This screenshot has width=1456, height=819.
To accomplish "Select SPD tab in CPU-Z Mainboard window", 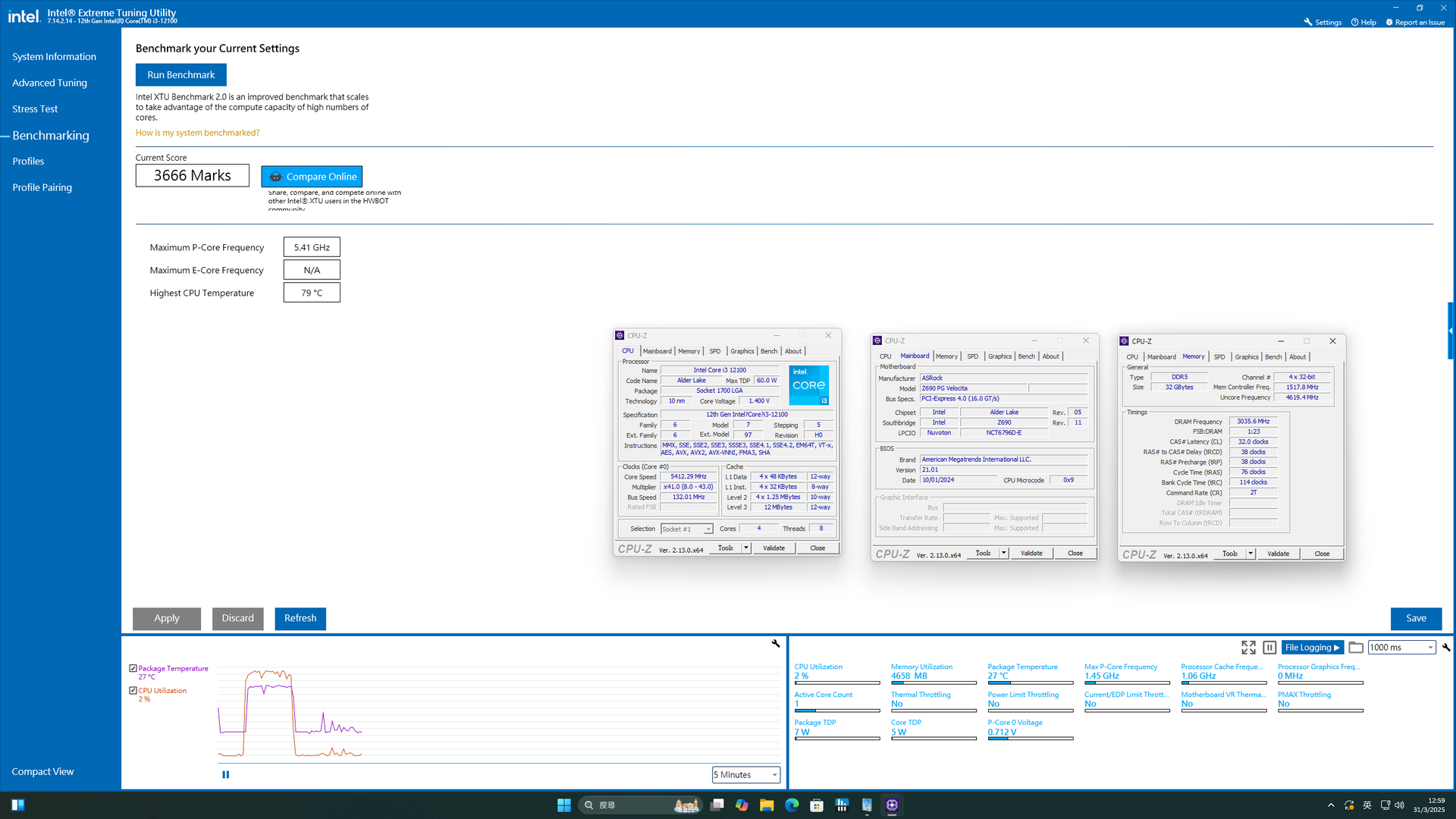I will pyautogui.click(x=972, y=356).
